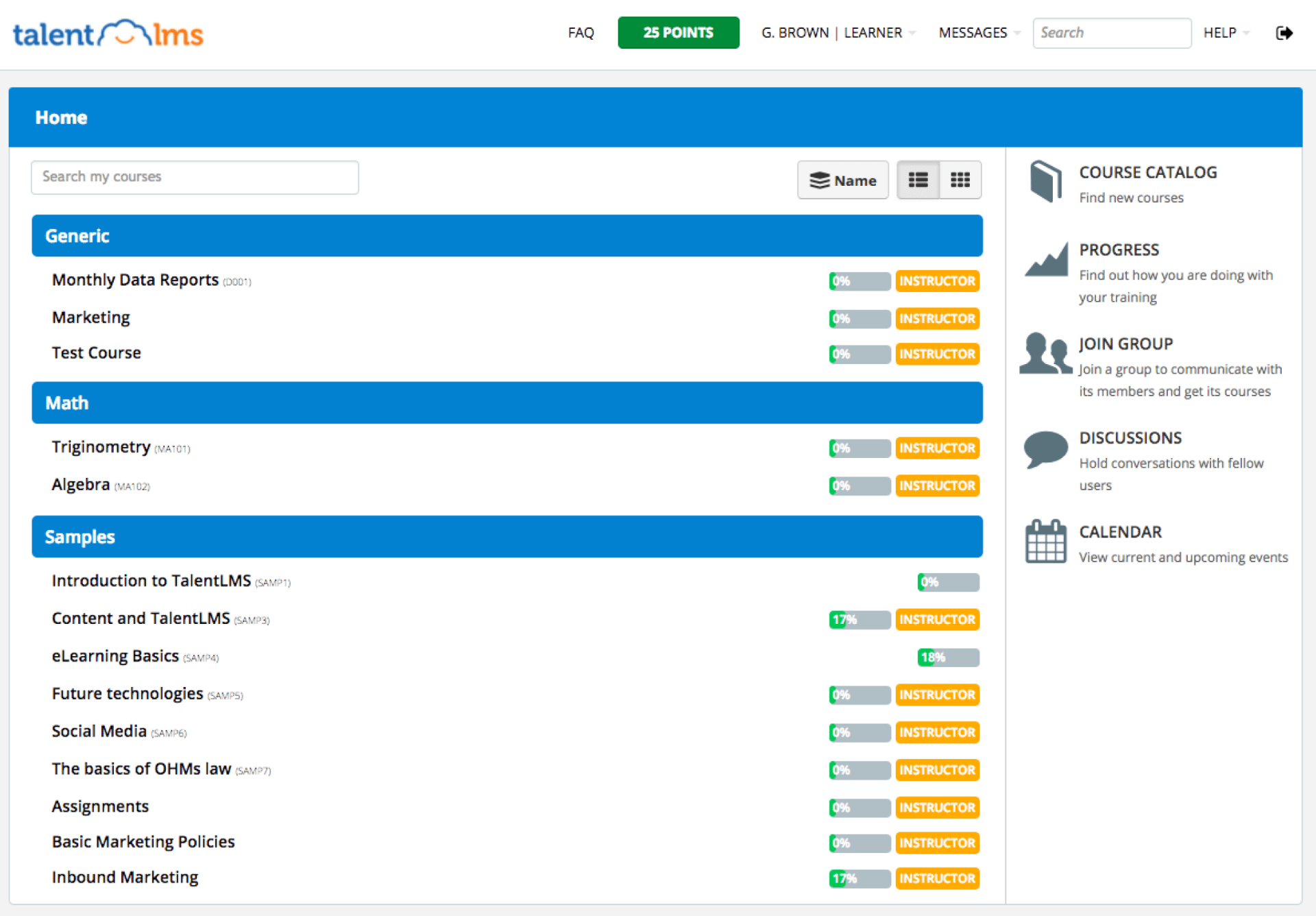Screen dimensions: 1316x916
Task: Click the Calendar icon
Action: pos(1046,541)
